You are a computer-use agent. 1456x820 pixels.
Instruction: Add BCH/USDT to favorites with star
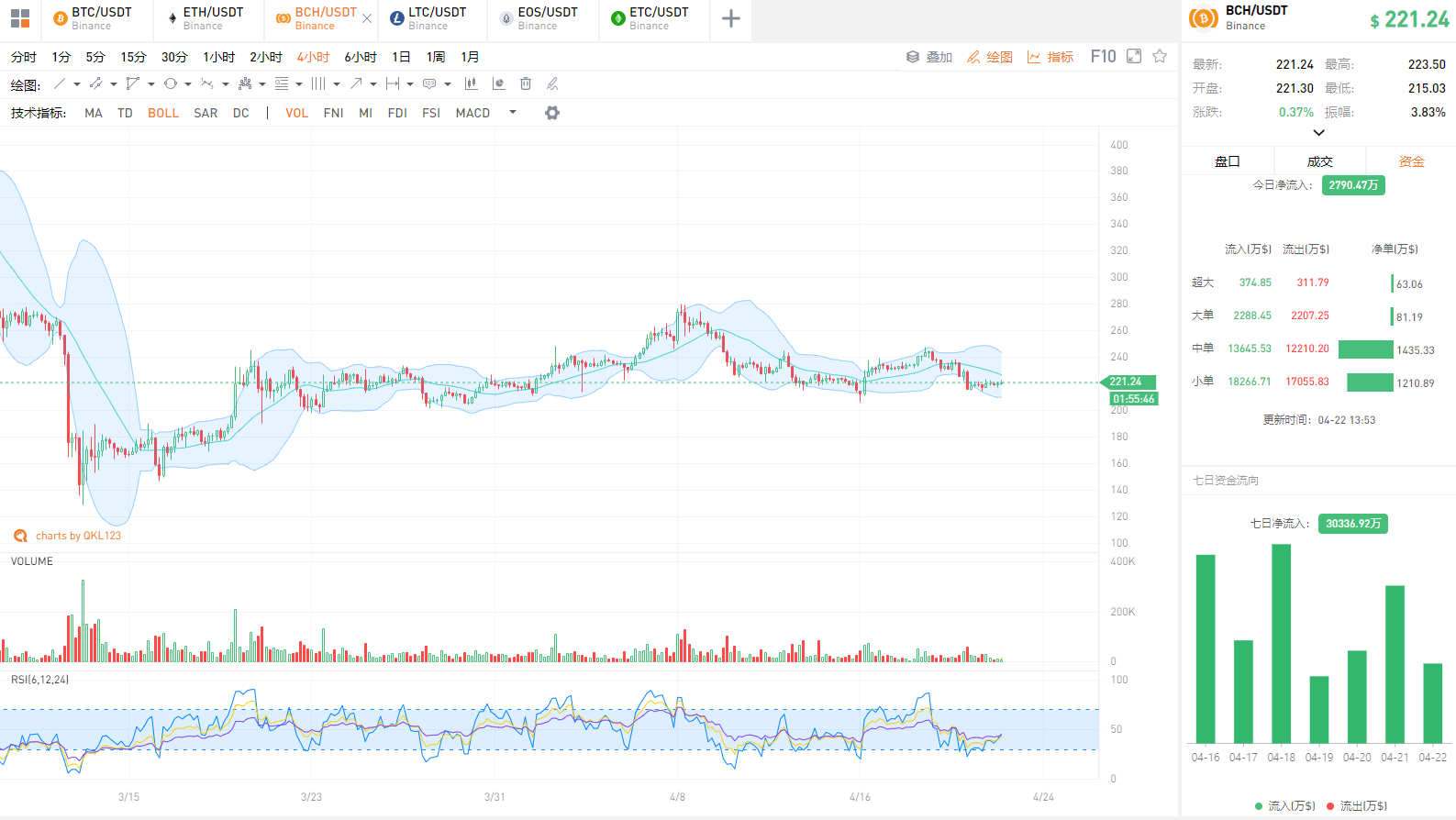tap(1160, 56)
